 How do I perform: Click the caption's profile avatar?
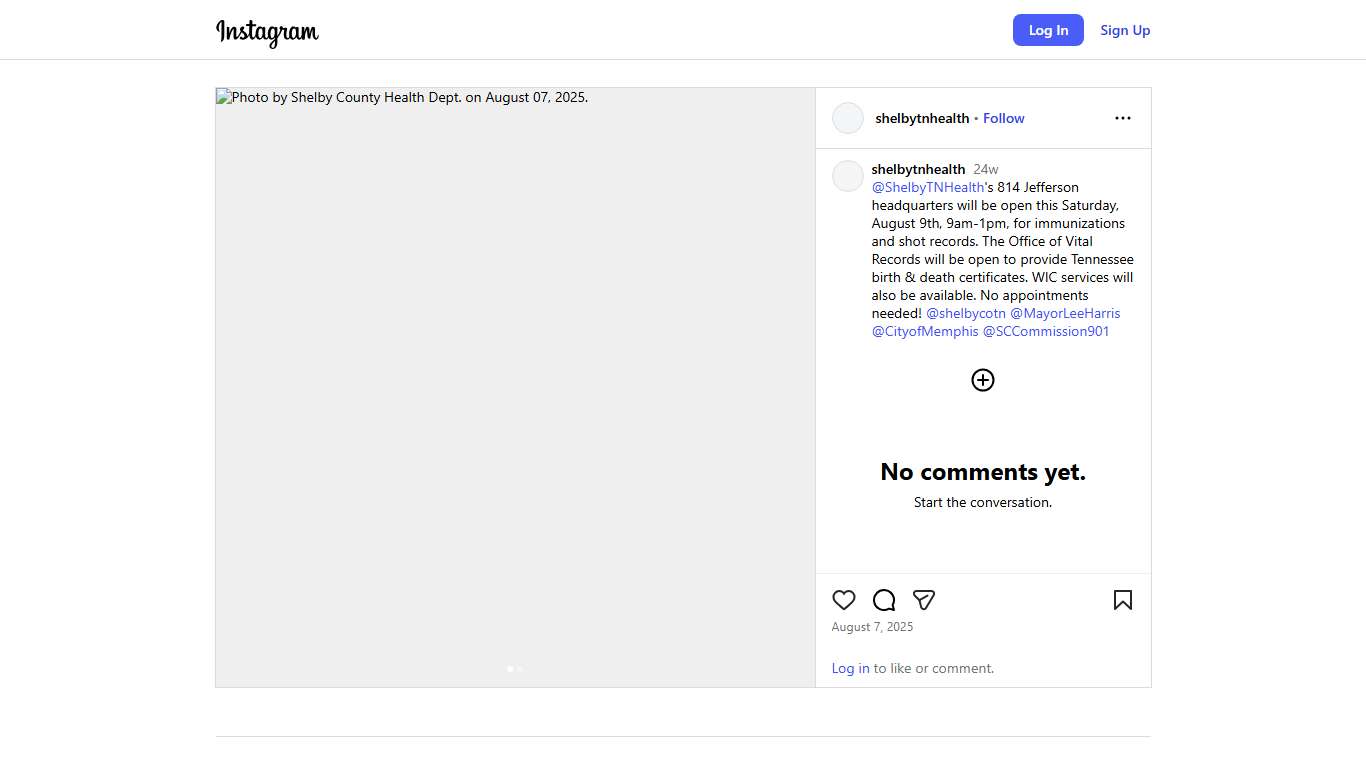click(848, 176)
